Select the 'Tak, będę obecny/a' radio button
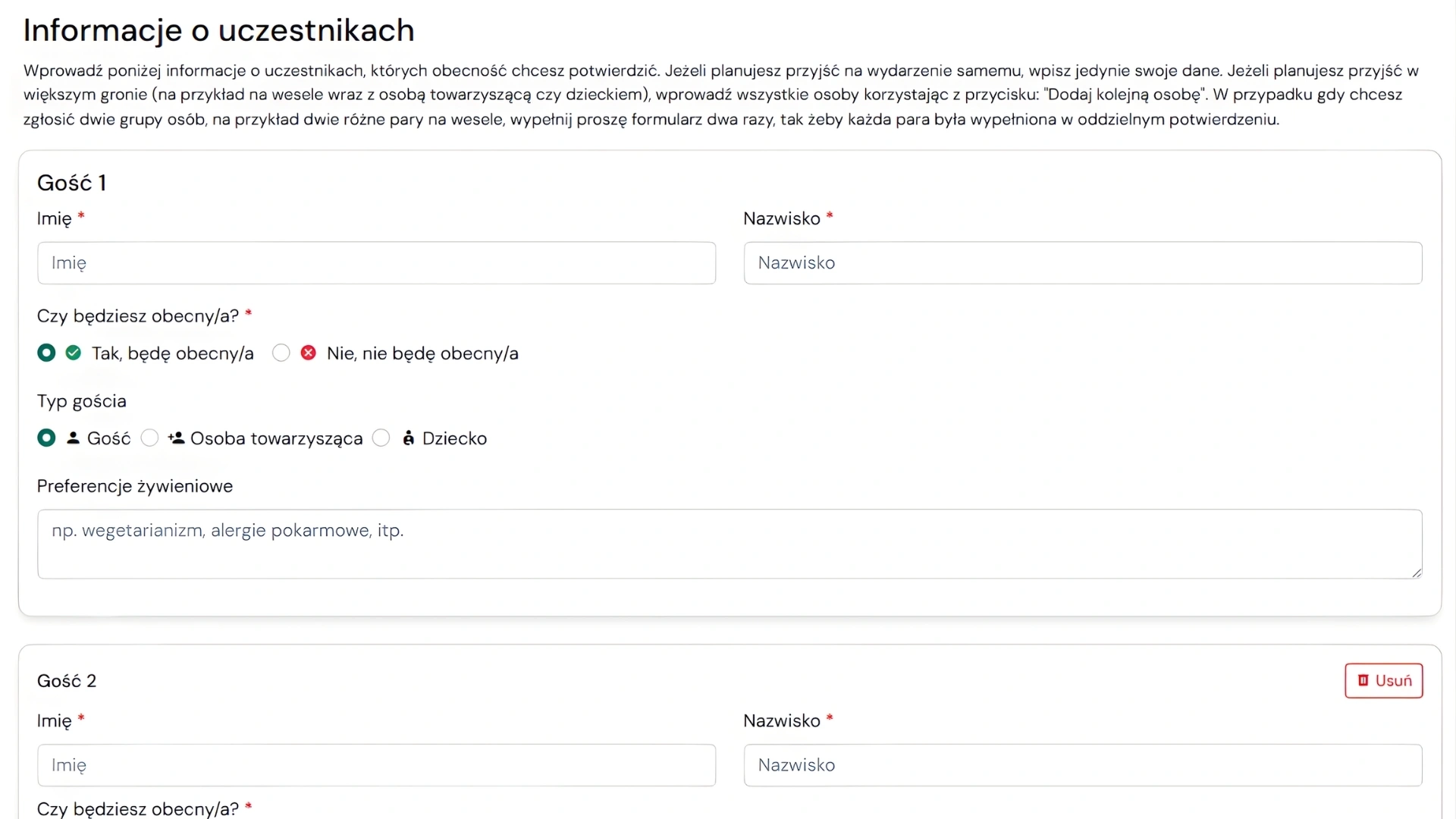This screenshot has height=819, width=1456. 46,353
